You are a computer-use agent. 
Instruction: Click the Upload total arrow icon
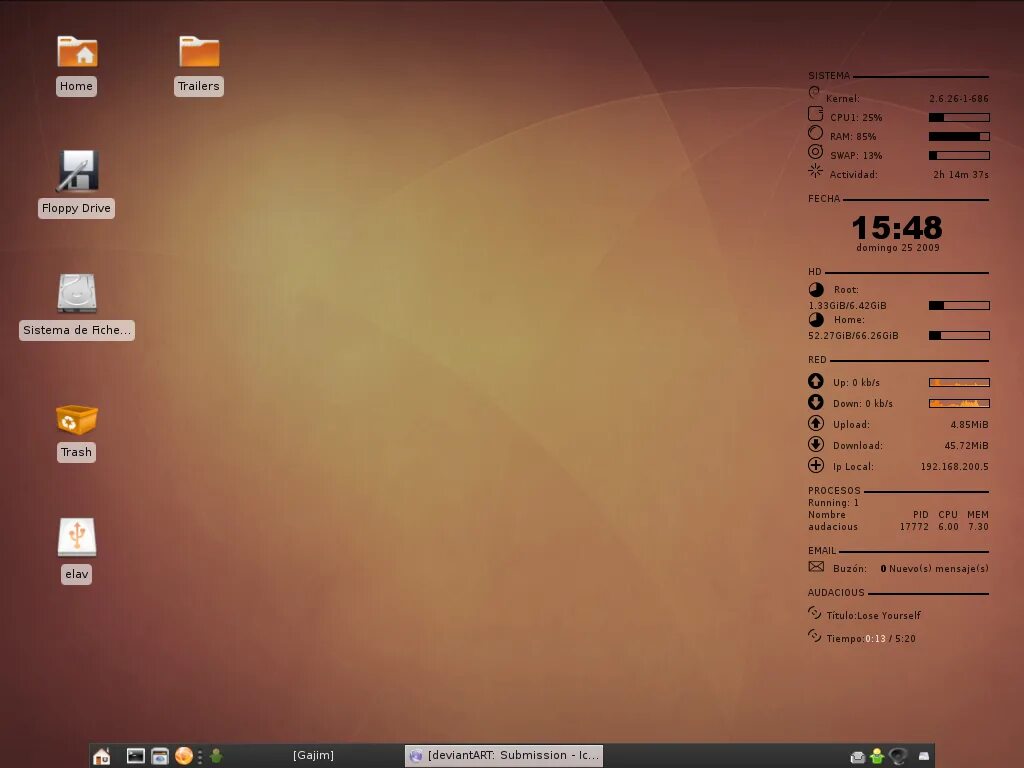[x=816, y=423]
